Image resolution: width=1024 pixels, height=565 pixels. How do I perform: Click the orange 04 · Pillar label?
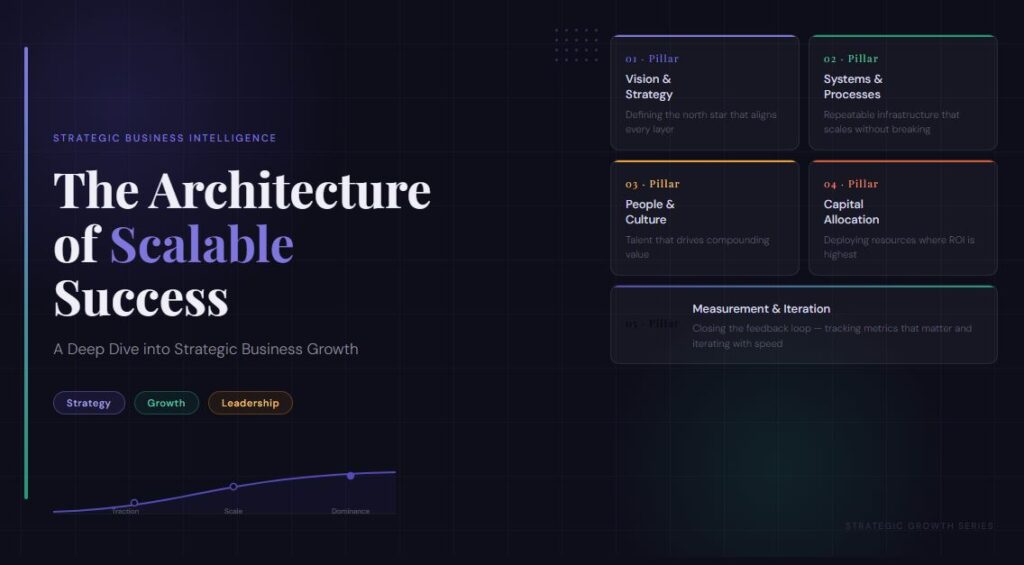[850, 184]
